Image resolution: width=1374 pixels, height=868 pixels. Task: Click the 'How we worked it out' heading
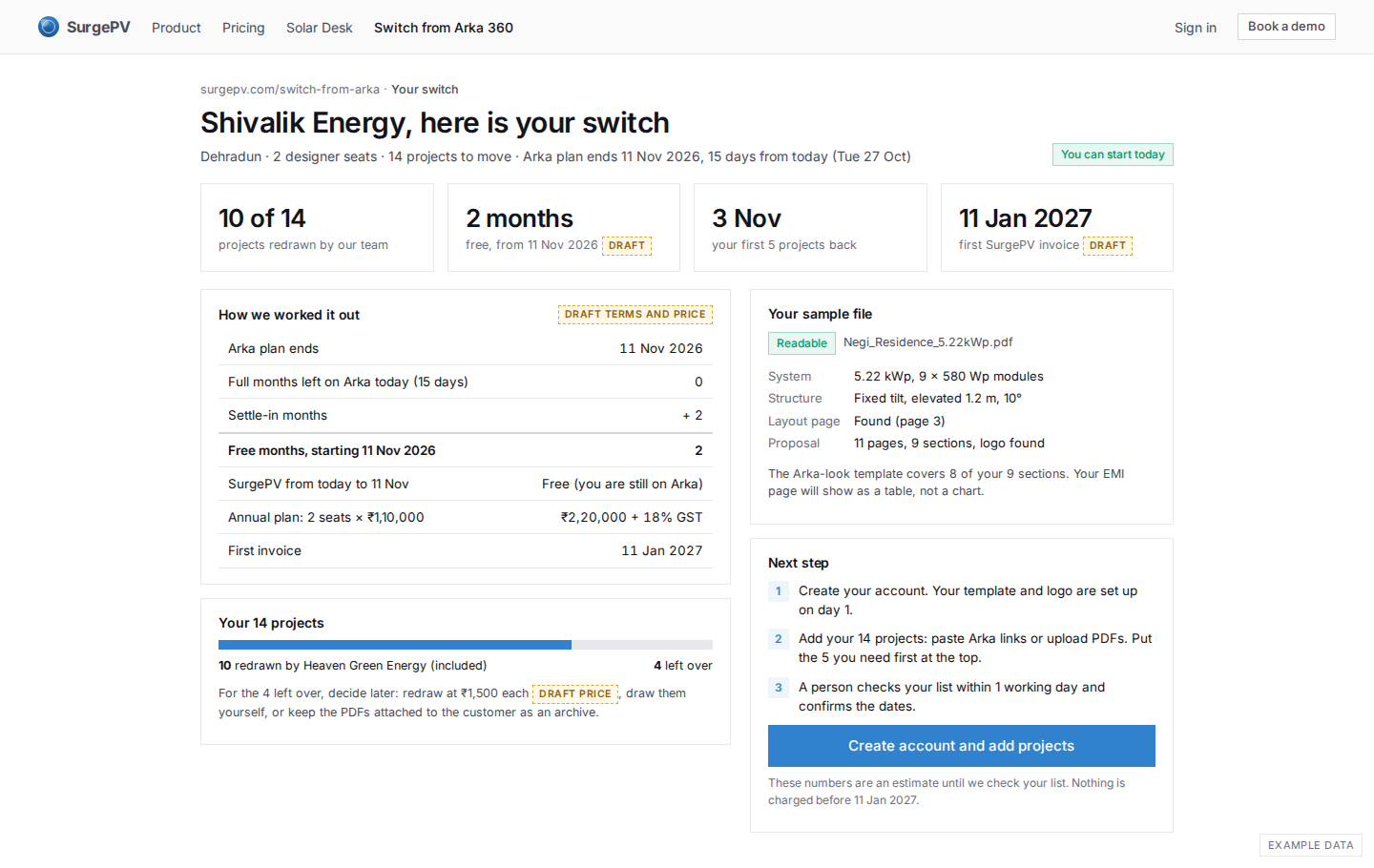tap(289, 315)
